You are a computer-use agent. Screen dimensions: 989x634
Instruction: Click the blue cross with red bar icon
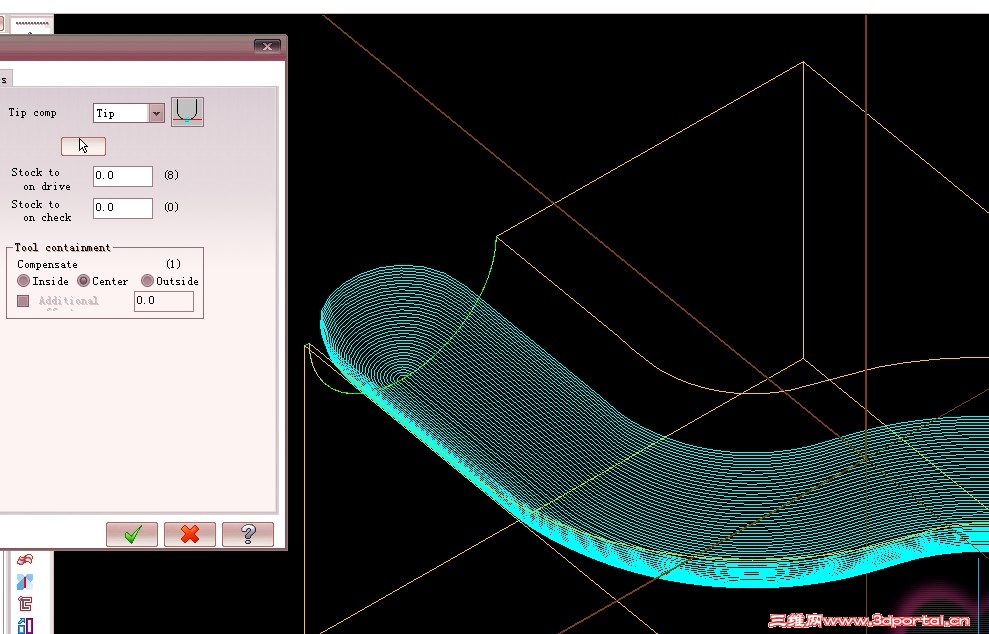[25, 582]
